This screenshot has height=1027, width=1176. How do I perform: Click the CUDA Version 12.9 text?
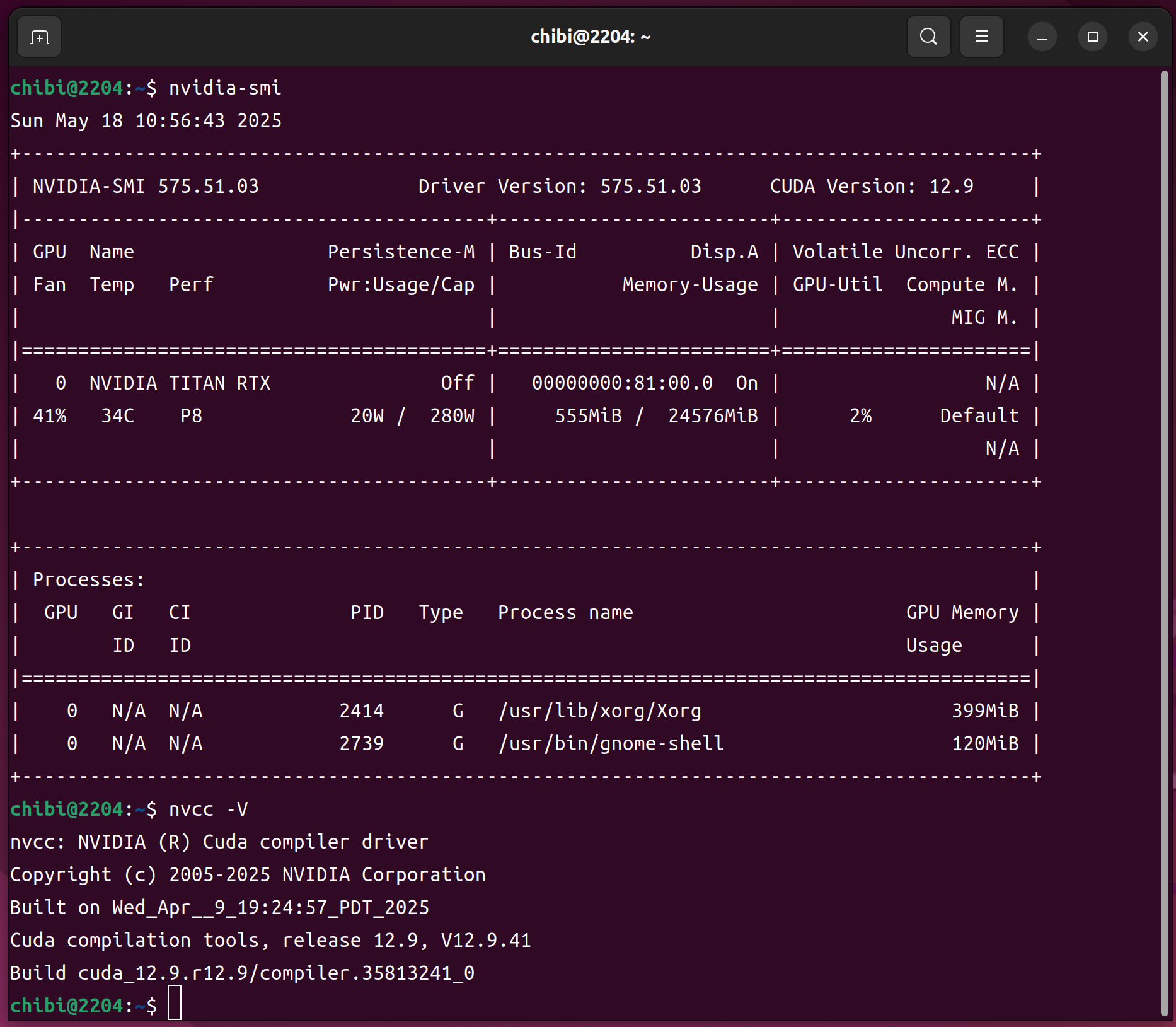click(x=871, y=187)
